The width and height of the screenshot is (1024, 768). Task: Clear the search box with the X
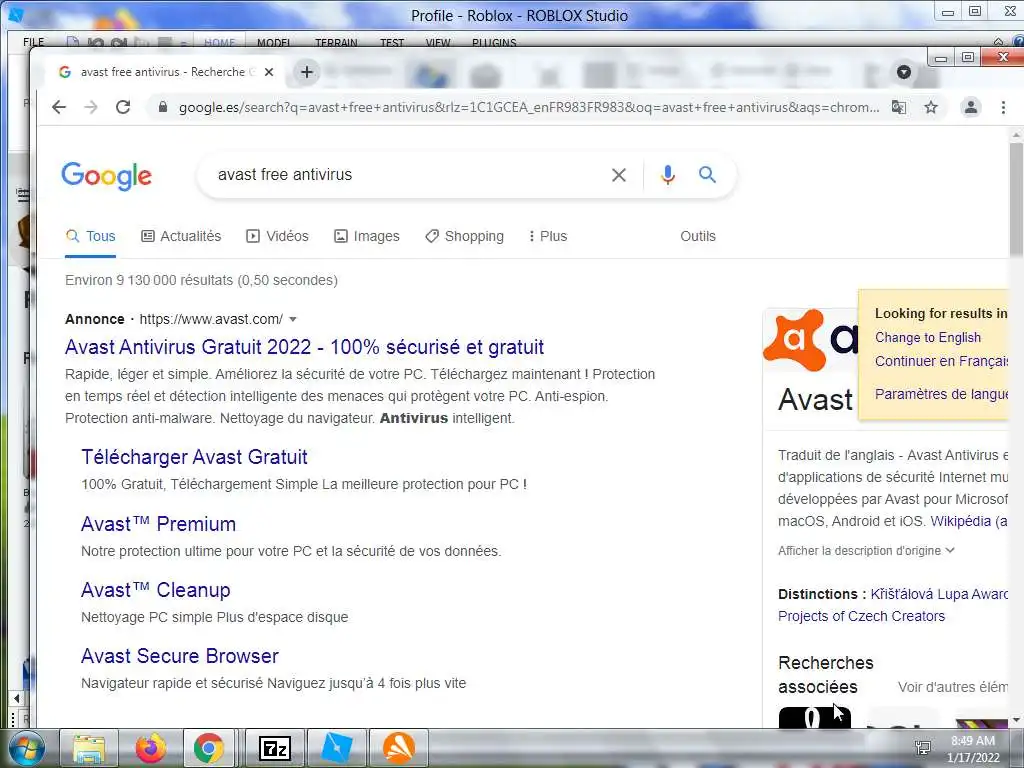point(618,175)
